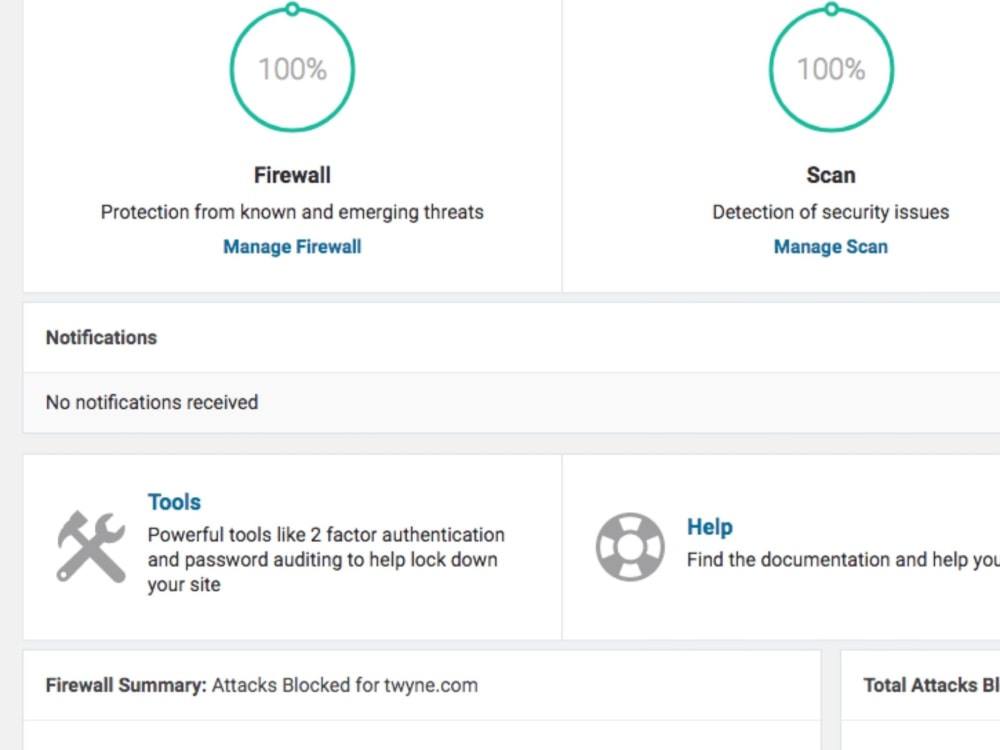Open the Tools section via its heading
1000x750 pixels.
click(x=174, y=502)
